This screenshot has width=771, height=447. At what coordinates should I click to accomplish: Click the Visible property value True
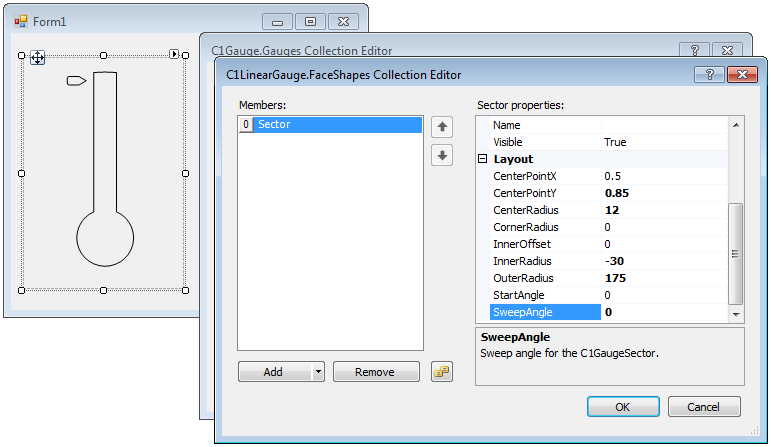click(664, 142)
